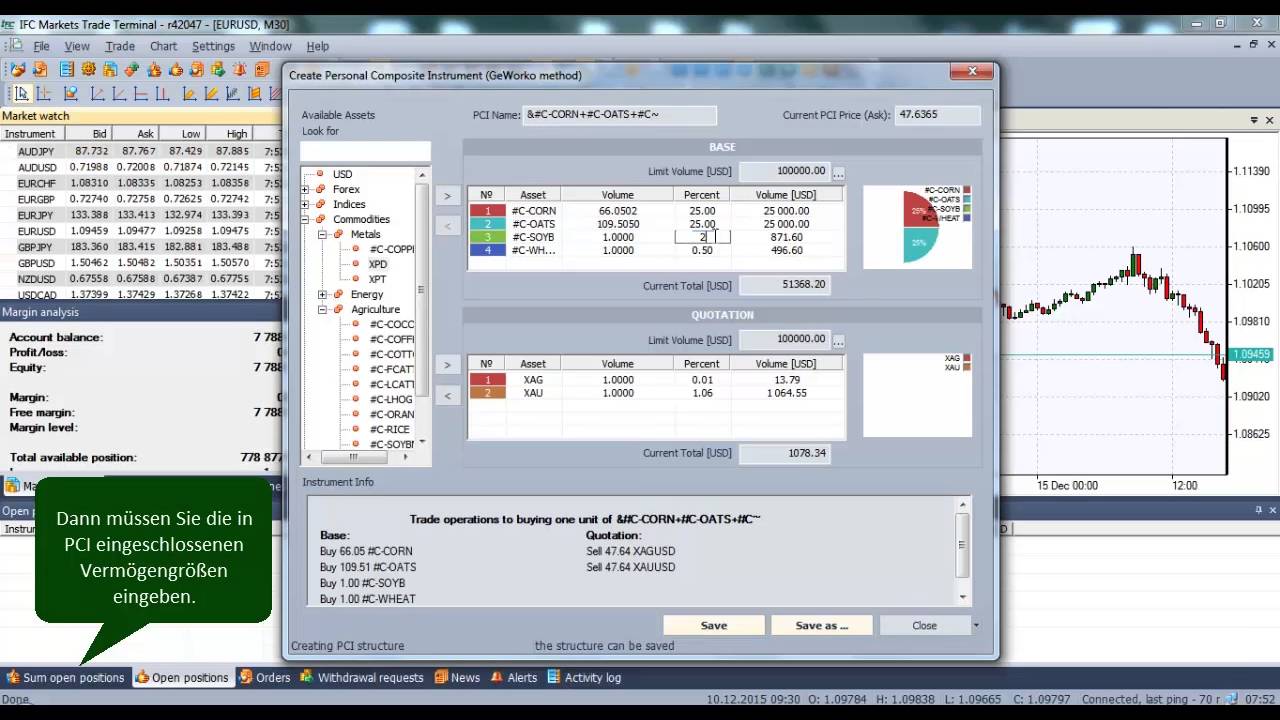1280x720 pixels.
Task: Remove asset from Quotation with < arrow
Action: (x=447, y=396)
